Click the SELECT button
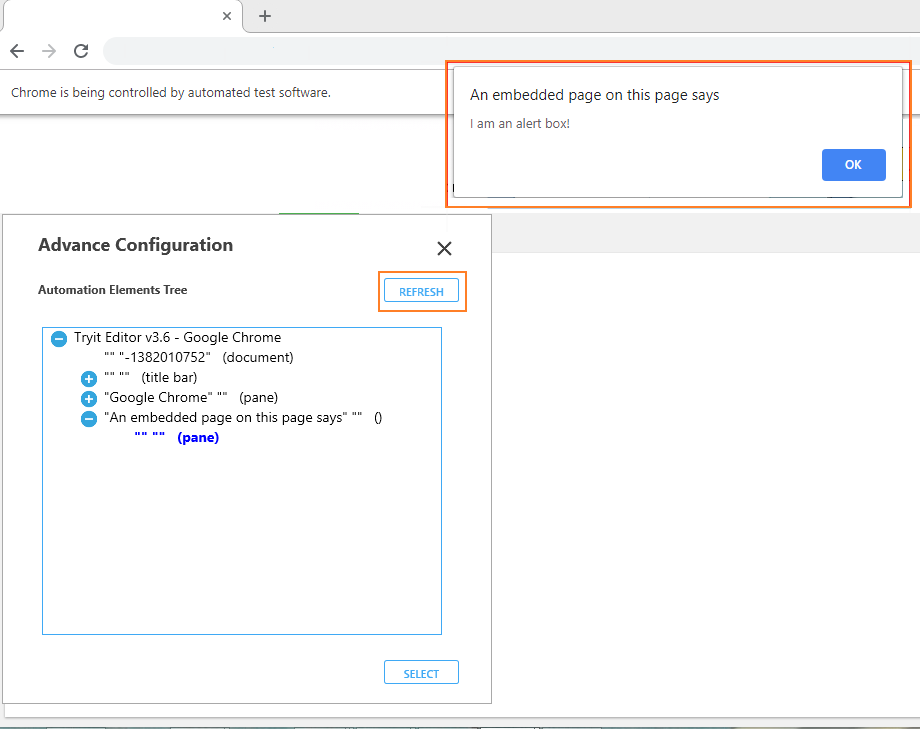 point(421,673)
